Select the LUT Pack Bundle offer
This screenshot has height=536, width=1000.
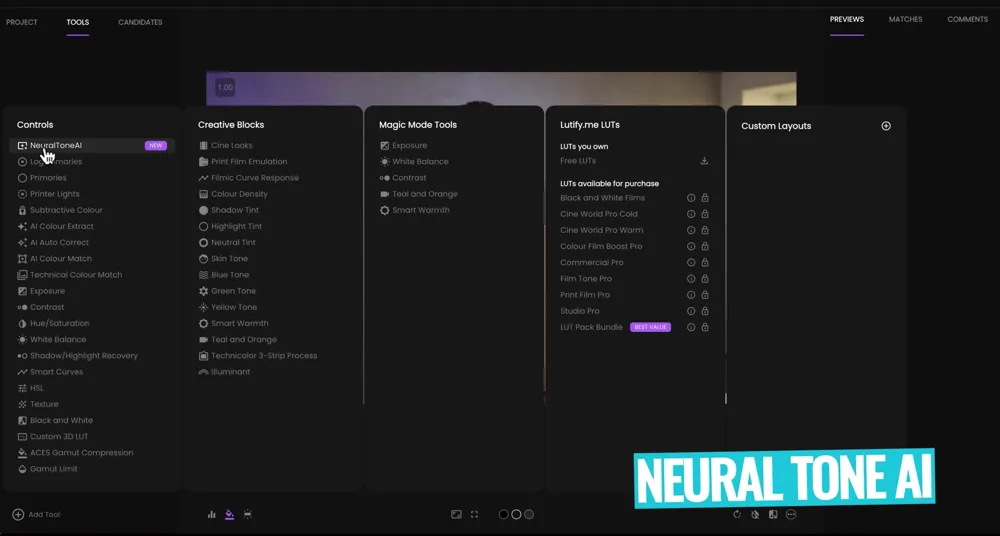pyautogui.click(x=591, y=327)
